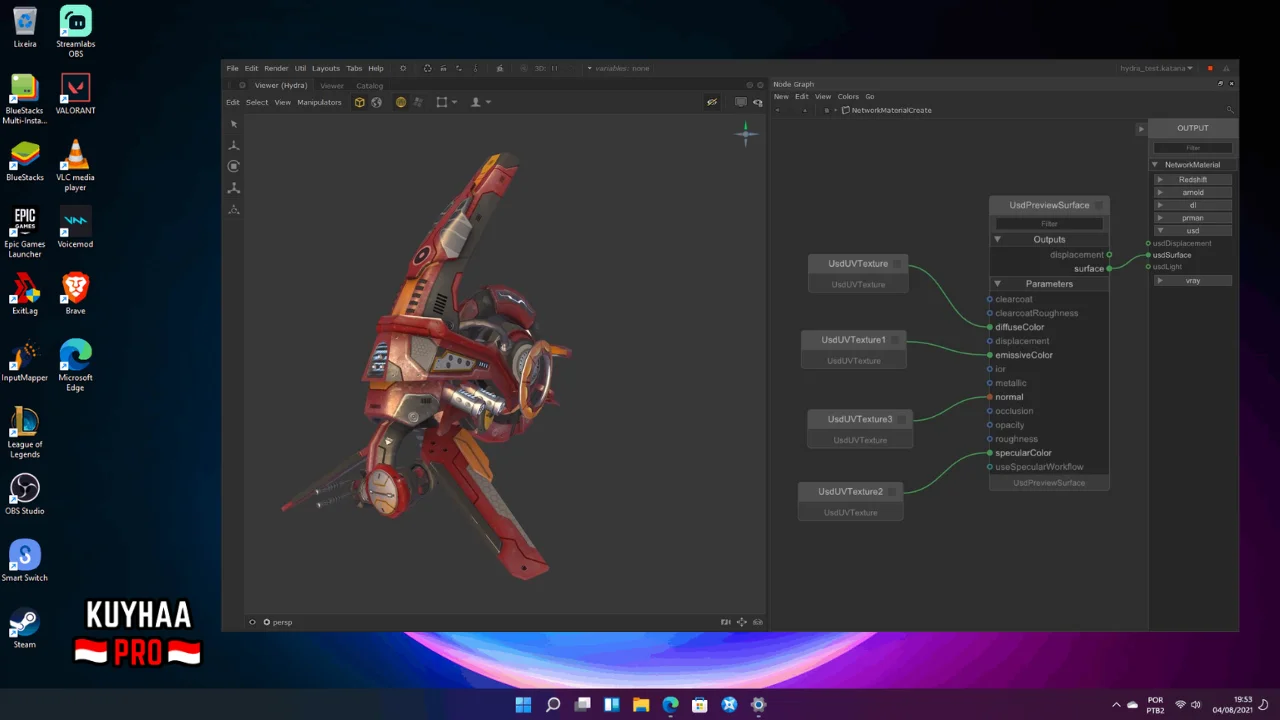Image resolution: width=1280 pixels, height=720 pixels.
Task: Click the circular arrows render icon in top toolbar
Action: 428,68
